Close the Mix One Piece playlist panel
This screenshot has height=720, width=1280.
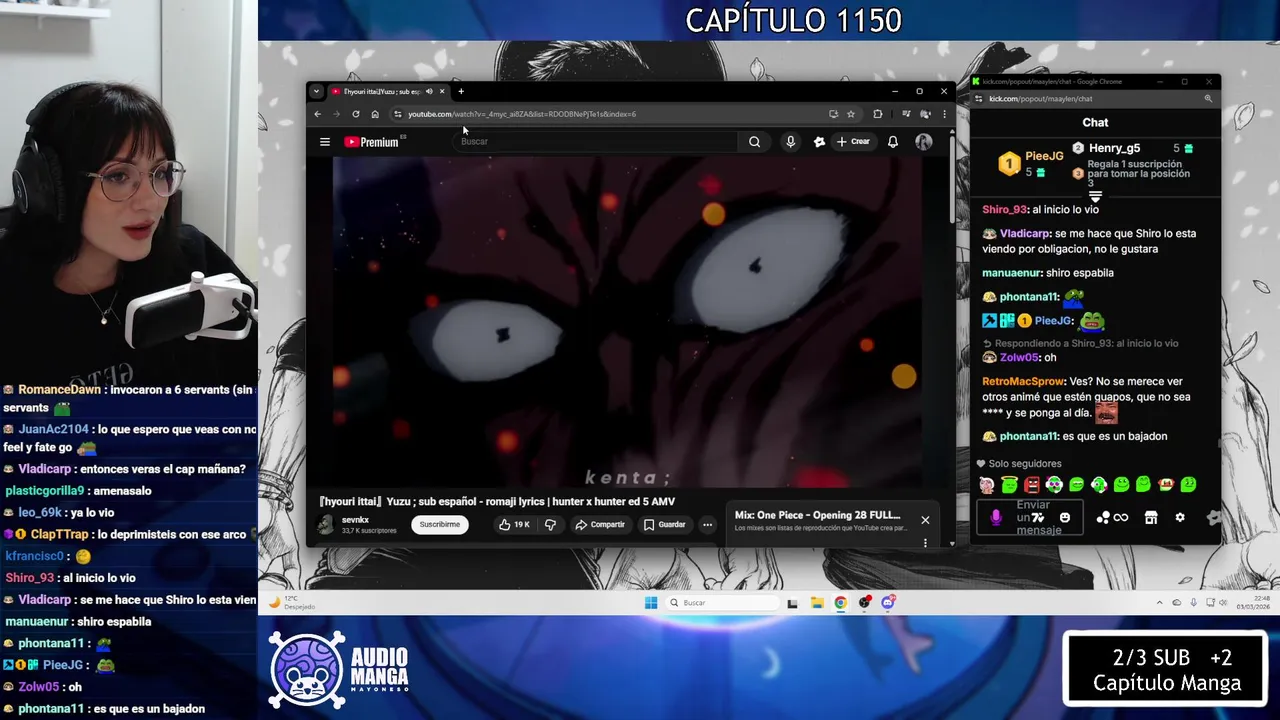(x=925, y=520)
